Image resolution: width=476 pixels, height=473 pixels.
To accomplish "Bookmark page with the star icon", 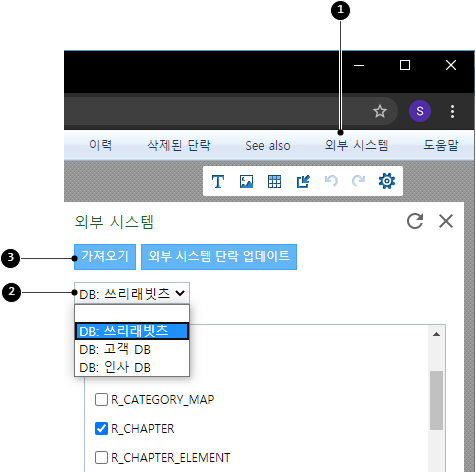I will click(x=380, y=111).
